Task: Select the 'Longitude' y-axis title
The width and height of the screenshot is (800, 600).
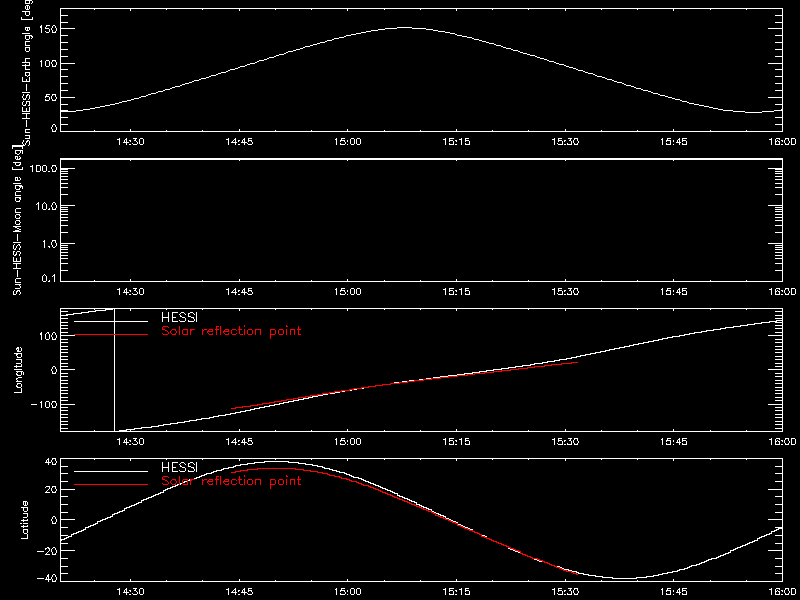Action: click(19, 370)
